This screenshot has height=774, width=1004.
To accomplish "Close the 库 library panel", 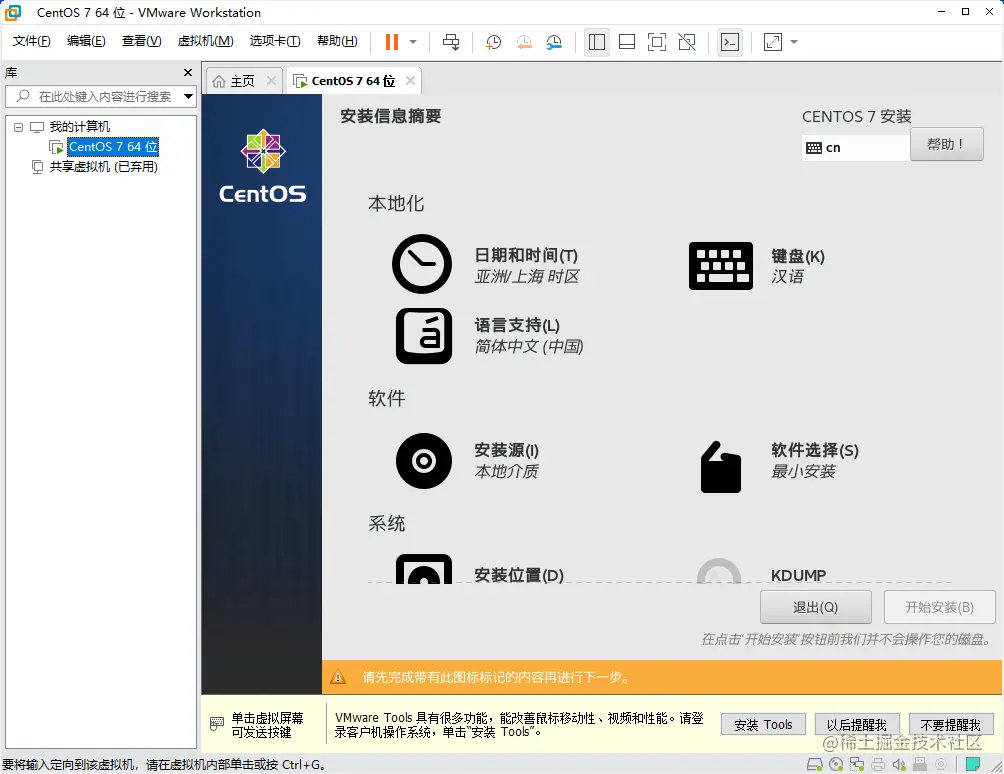I will (188, 72).
